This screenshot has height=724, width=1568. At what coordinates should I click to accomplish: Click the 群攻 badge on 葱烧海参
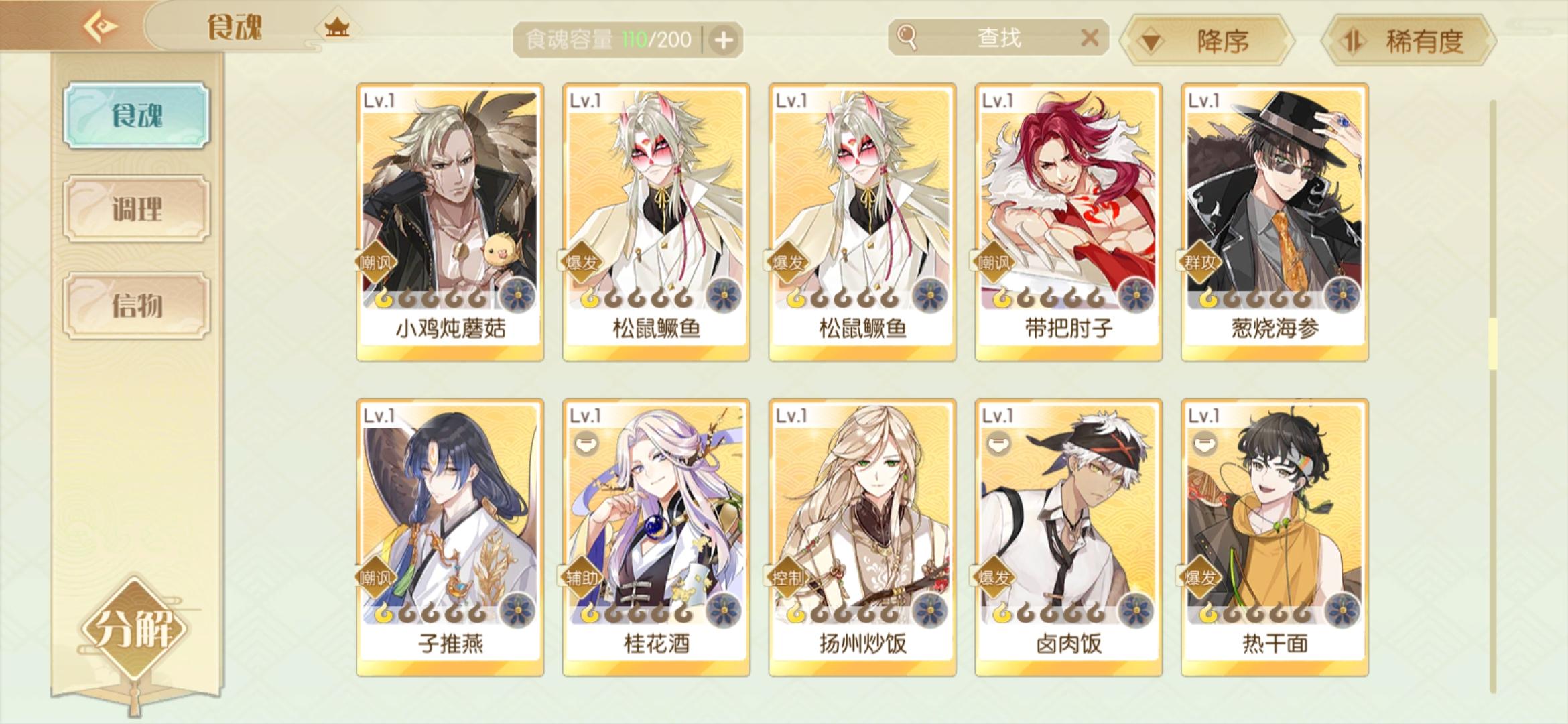(1199, 262)
